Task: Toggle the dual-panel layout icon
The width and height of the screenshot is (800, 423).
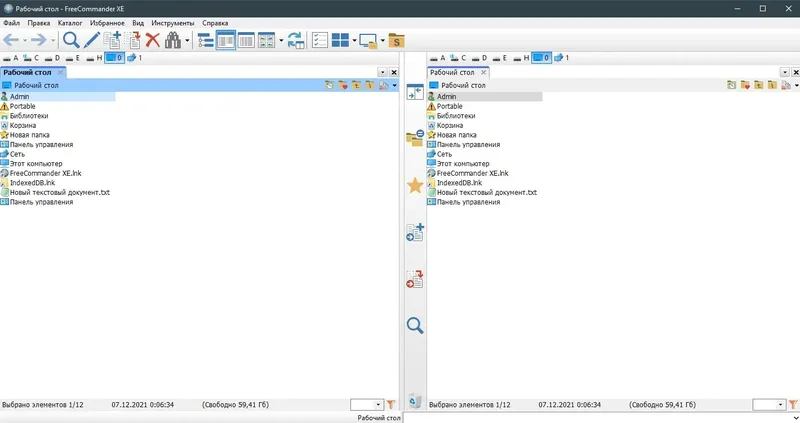Action: pyautogui.click(x=226, y=40)
